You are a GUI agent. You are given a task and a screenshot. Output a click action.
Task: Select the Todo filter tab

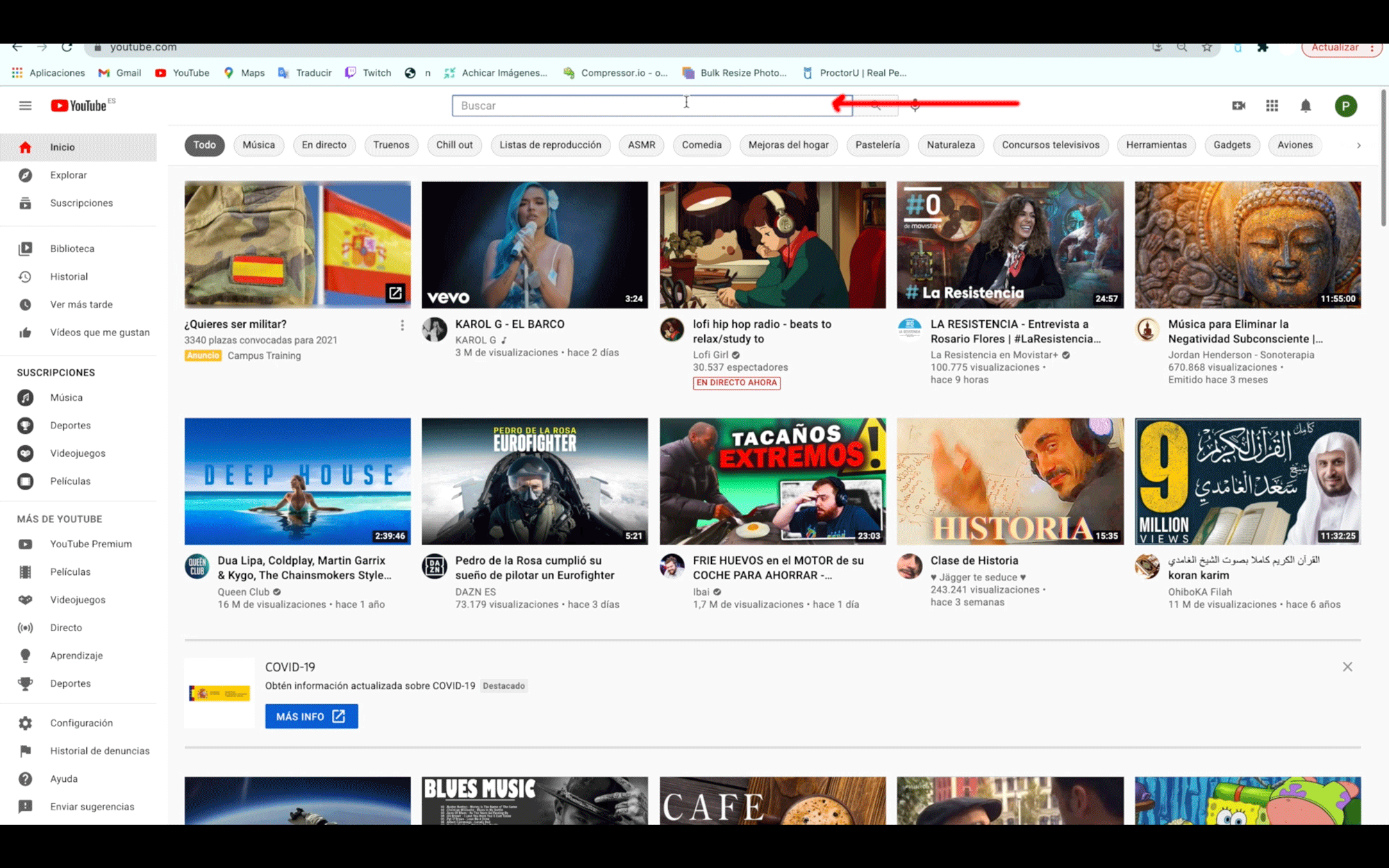pyautogui.click(x=205, y=144)
